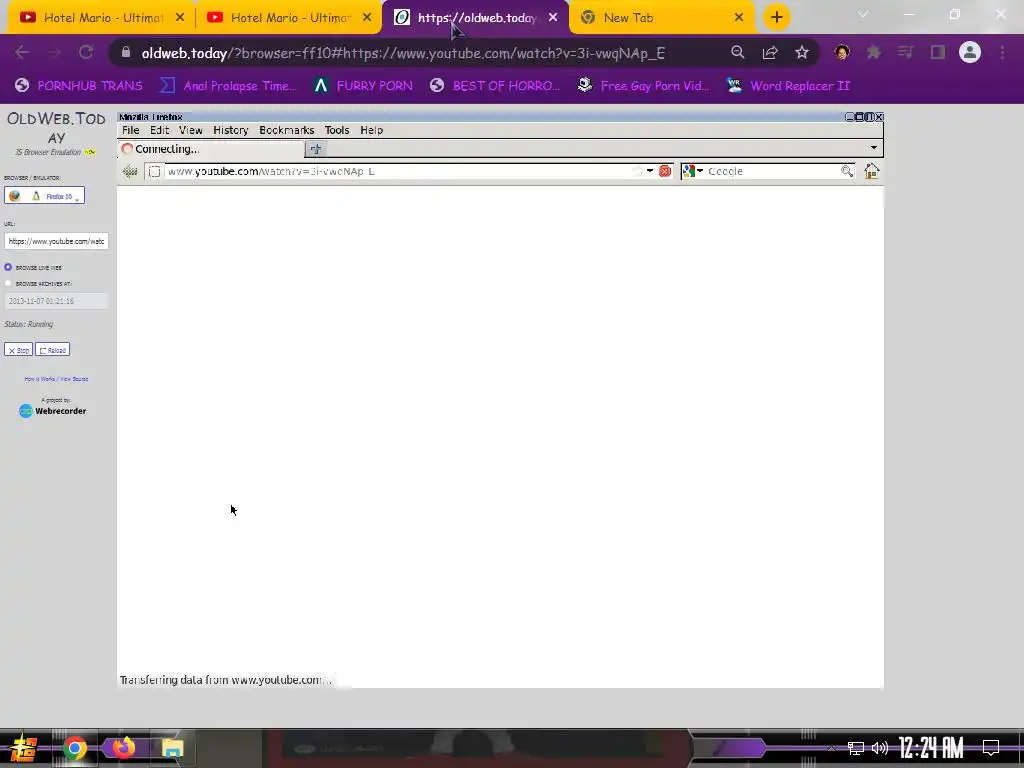The image size is (1024, 768).
Task: Click the emulated Firefox youtube.com address field
Action: pyautogui.click(x=398, y=171)
